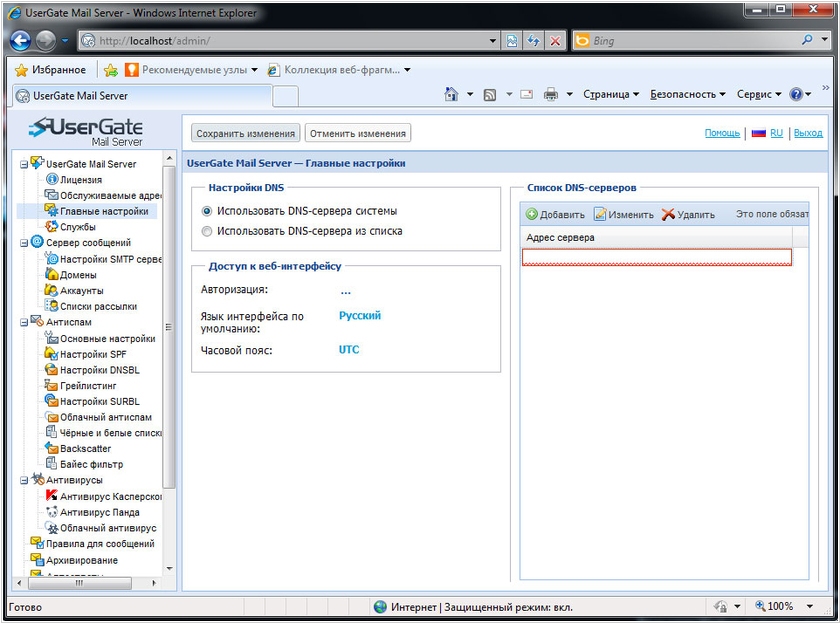Image resolution: width=840 pixels, height=623 pixels.
Task: Click the Настройки SPF icon
Action: click(x=51, y=353)
